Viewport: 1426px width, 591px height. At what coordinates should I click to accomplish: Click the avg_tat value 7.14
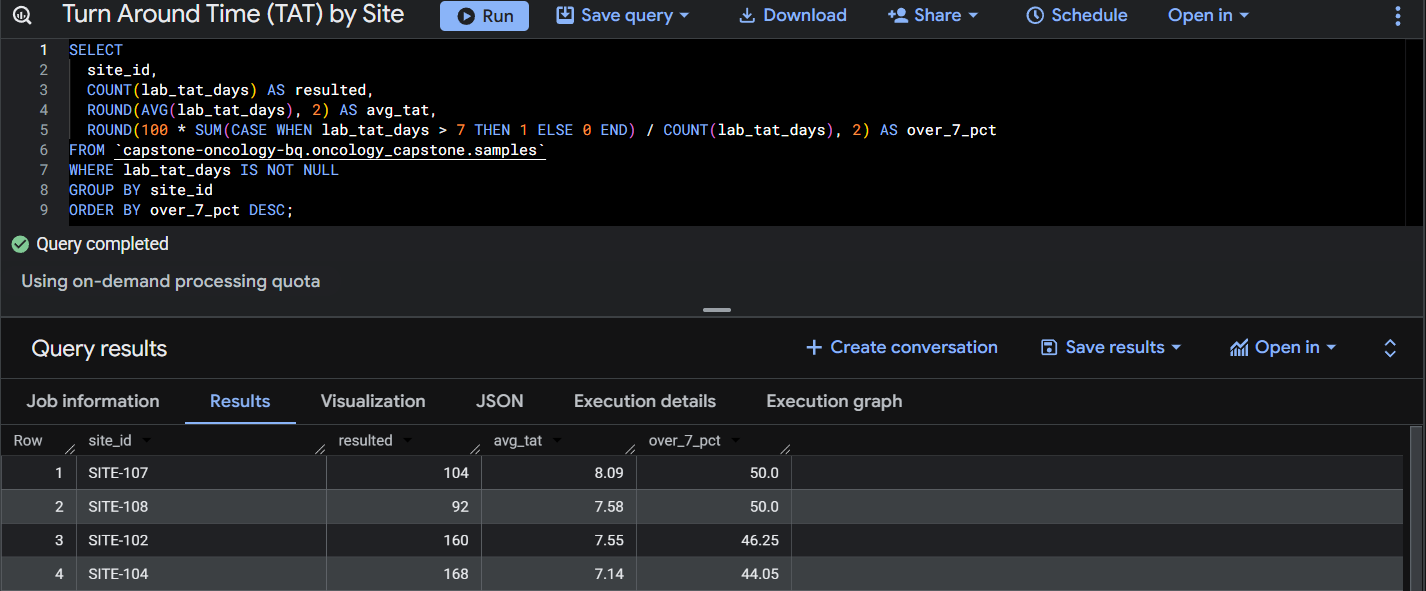tap(608, 575)
